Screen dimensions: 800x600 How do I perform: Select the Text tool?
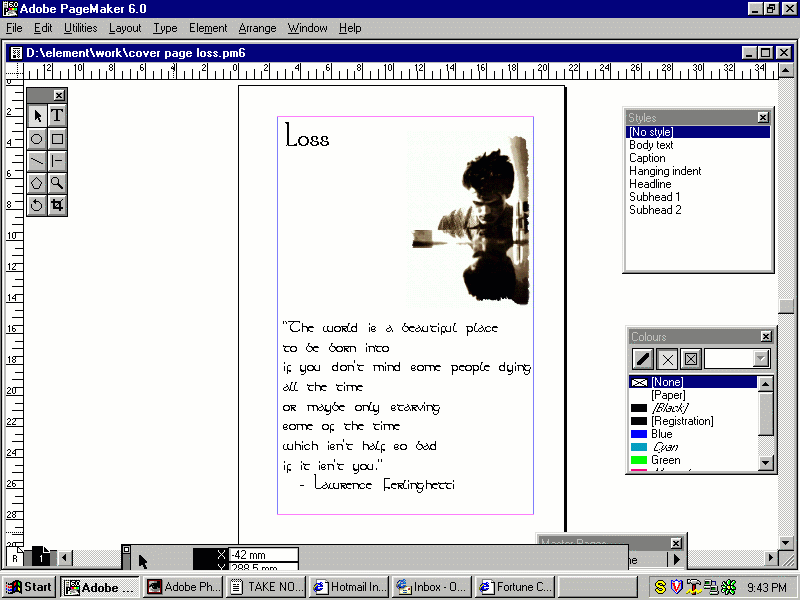point(58,116)
